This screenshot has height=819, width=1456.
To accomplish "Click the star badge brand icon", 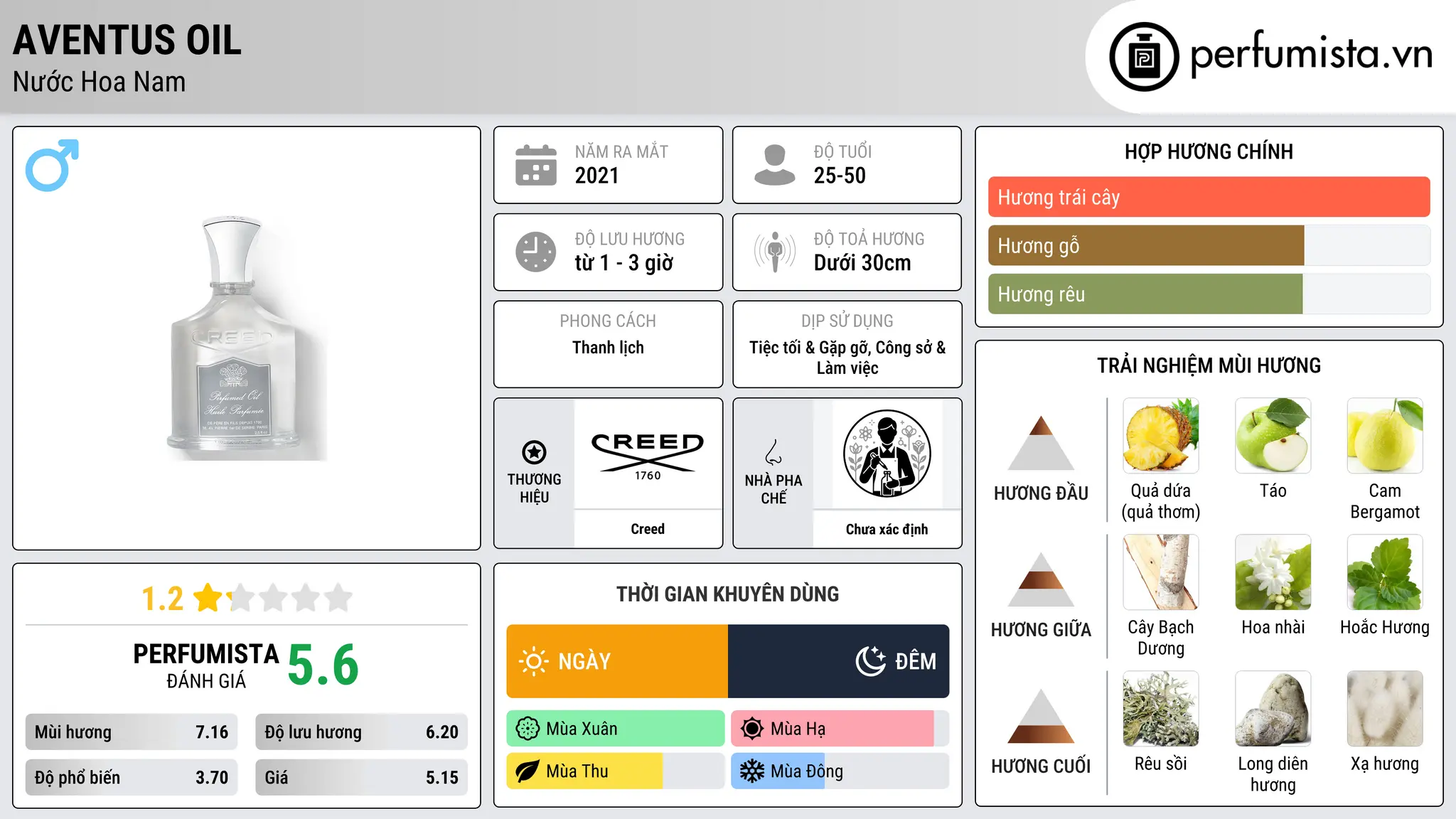I will coord(534,452).
